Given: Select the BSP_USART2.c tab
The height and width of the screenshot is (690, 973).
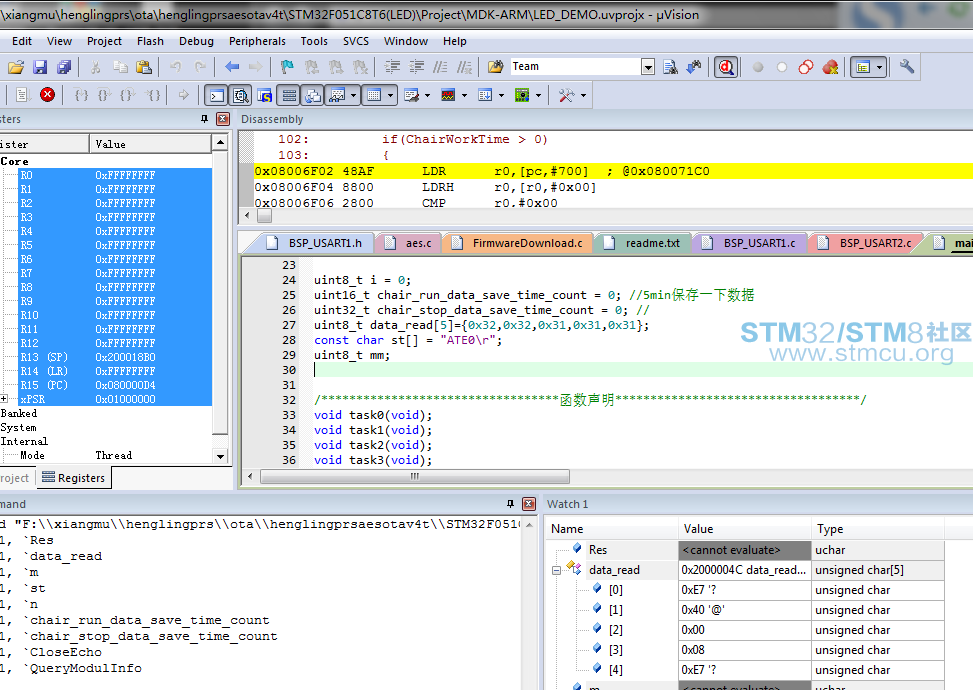Looking at the screenshot, I should click(x=866, y=243).
